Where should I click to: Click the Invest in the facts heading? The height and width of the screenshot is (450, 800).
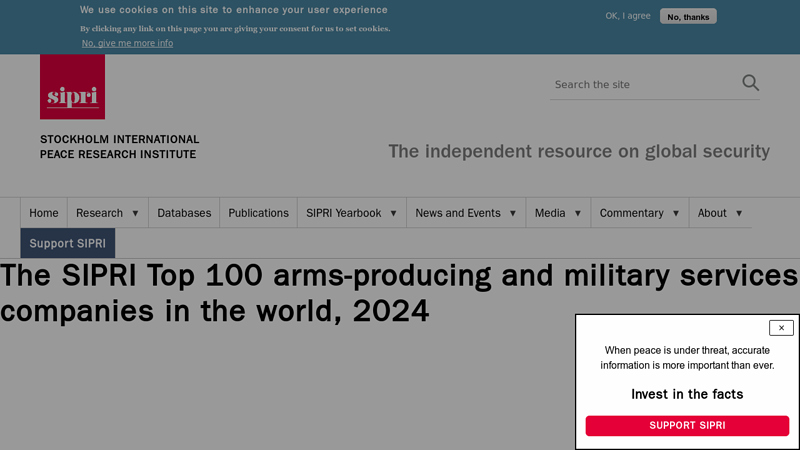(687, 394)
